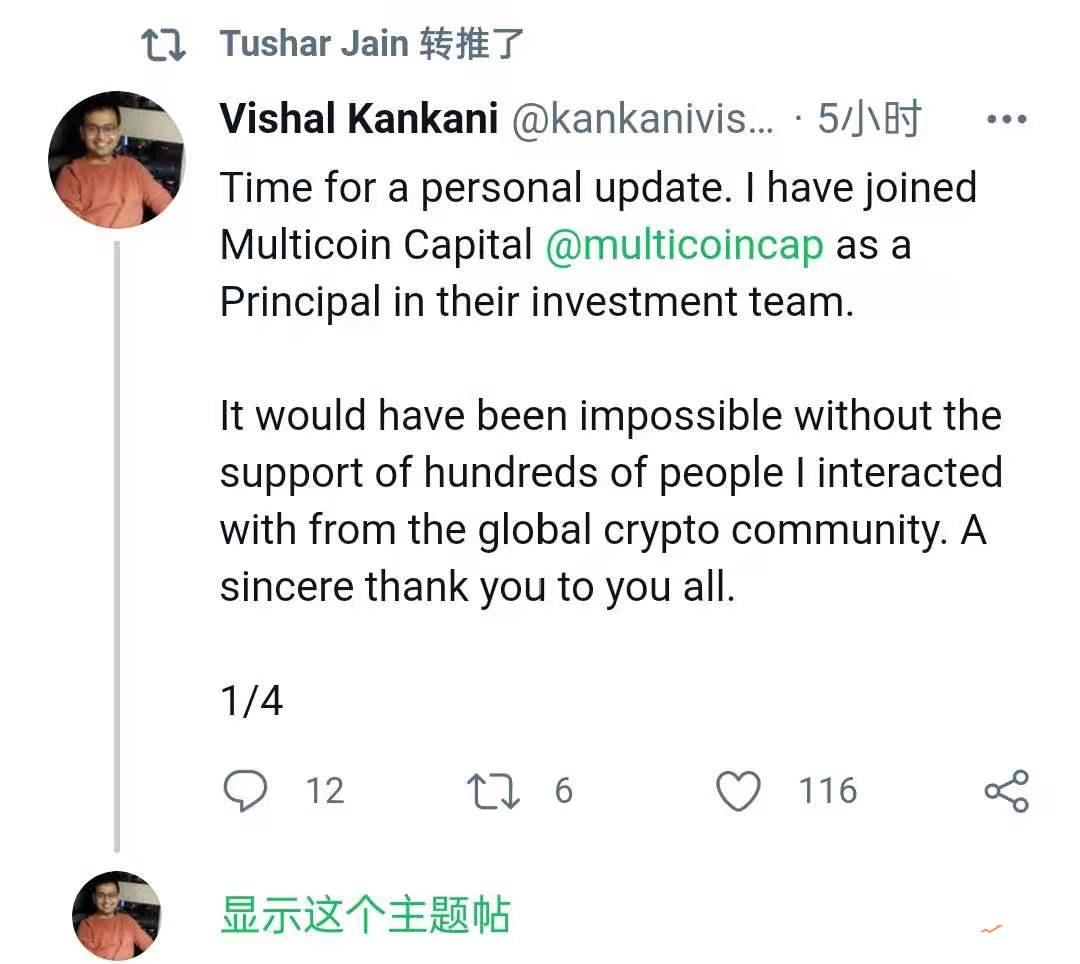
Task: Like the tweet via heart icon
Action: 739,790
